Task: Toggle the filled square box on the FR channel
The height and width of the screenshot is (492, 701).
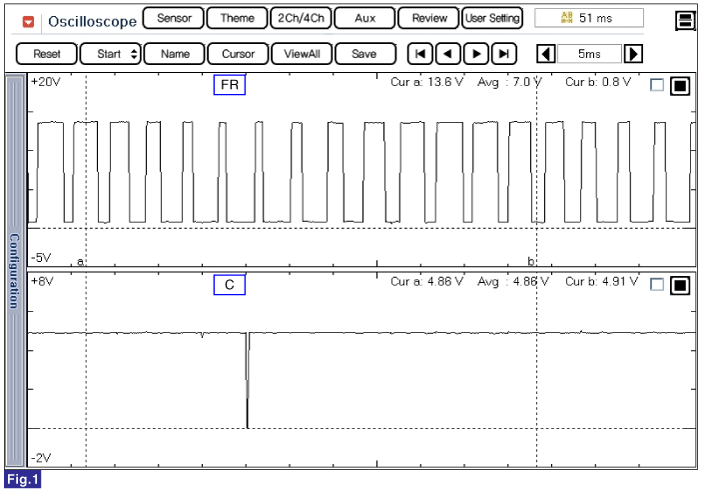Action: click(x=680, y=85)
